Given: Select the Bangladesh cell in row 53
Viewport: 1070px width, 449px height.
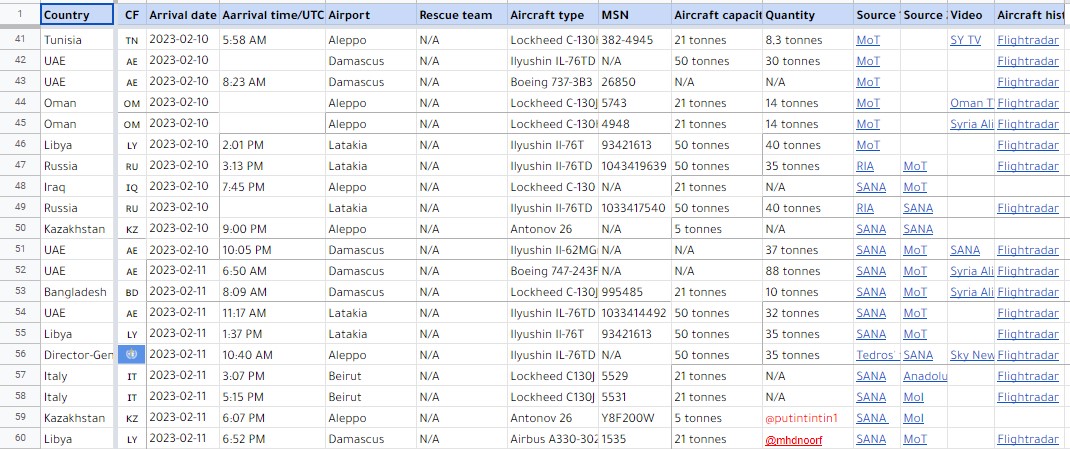Looking at the screenshot, I should [x=77, y=292].
